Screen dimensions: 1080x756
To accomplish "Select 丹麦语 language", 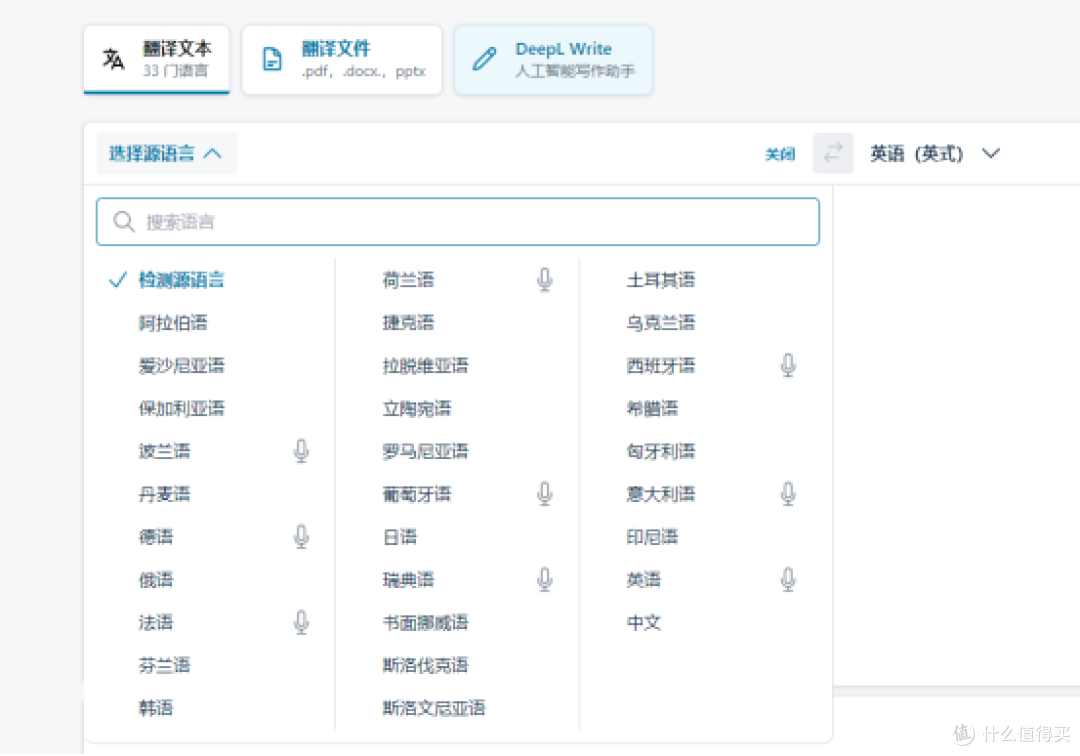I will pyautogui.click(x=164, y=494).
